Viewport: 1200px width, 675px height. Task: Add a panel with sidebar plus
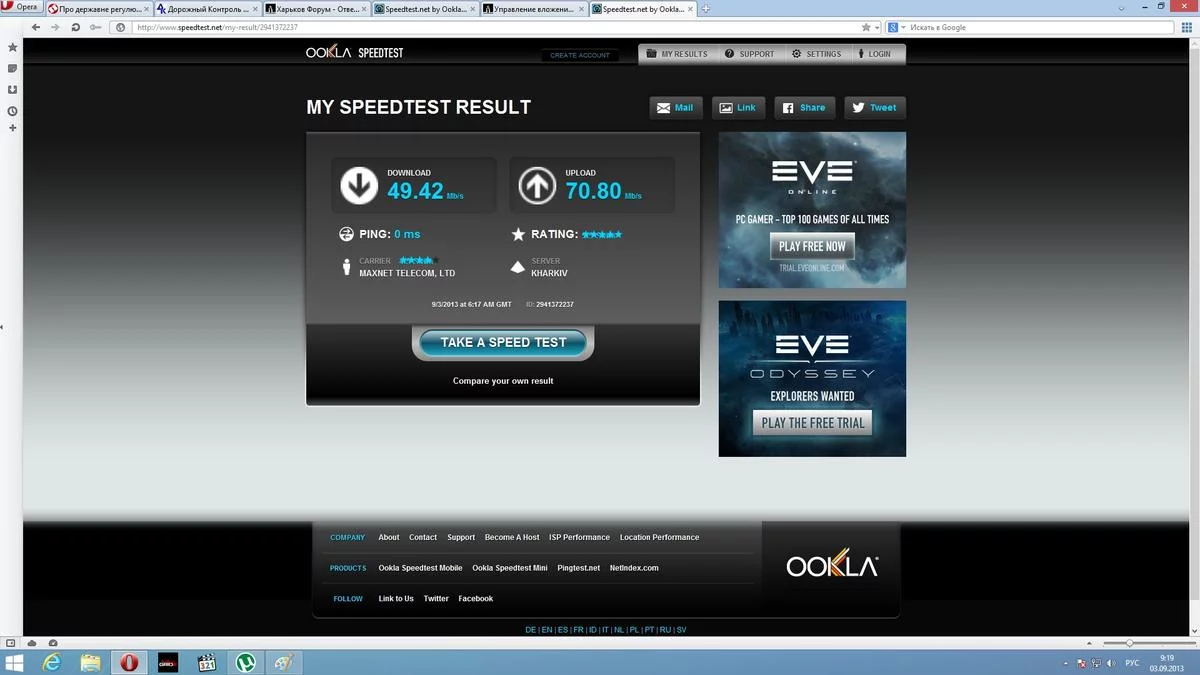[x=12, y=128]
